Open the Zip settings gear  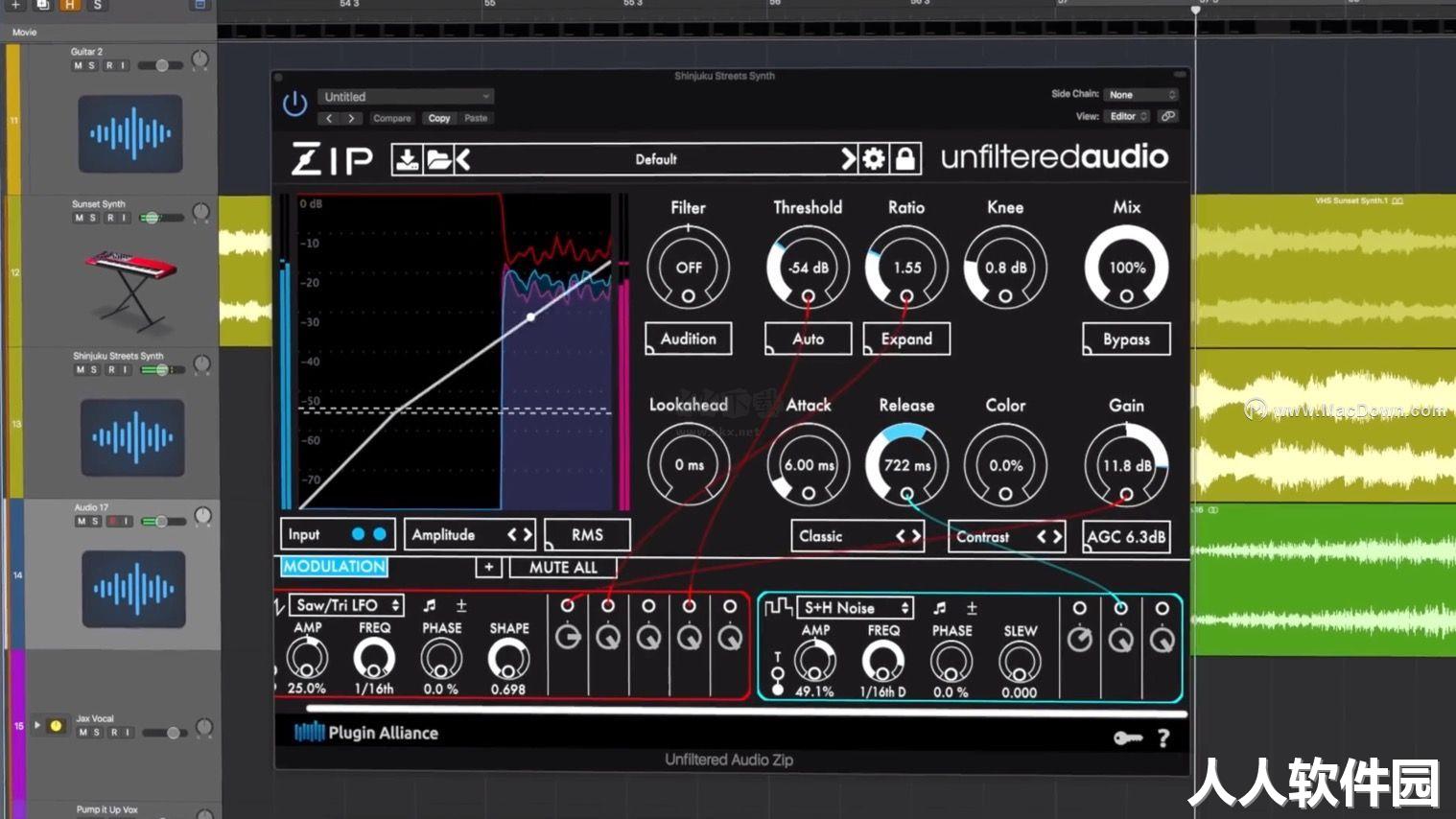[874, 159]
